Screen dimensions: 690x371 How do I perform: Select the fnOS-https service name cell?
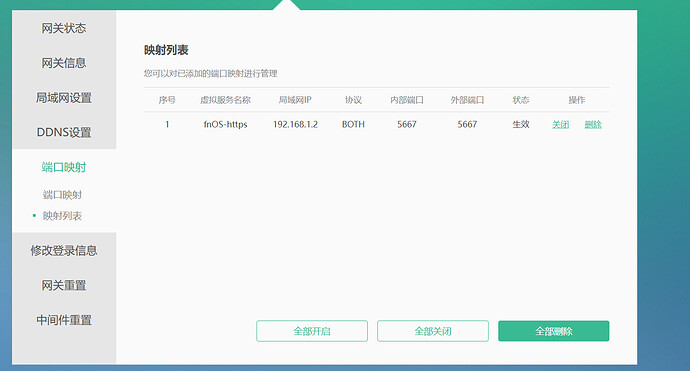coord(225,125)
